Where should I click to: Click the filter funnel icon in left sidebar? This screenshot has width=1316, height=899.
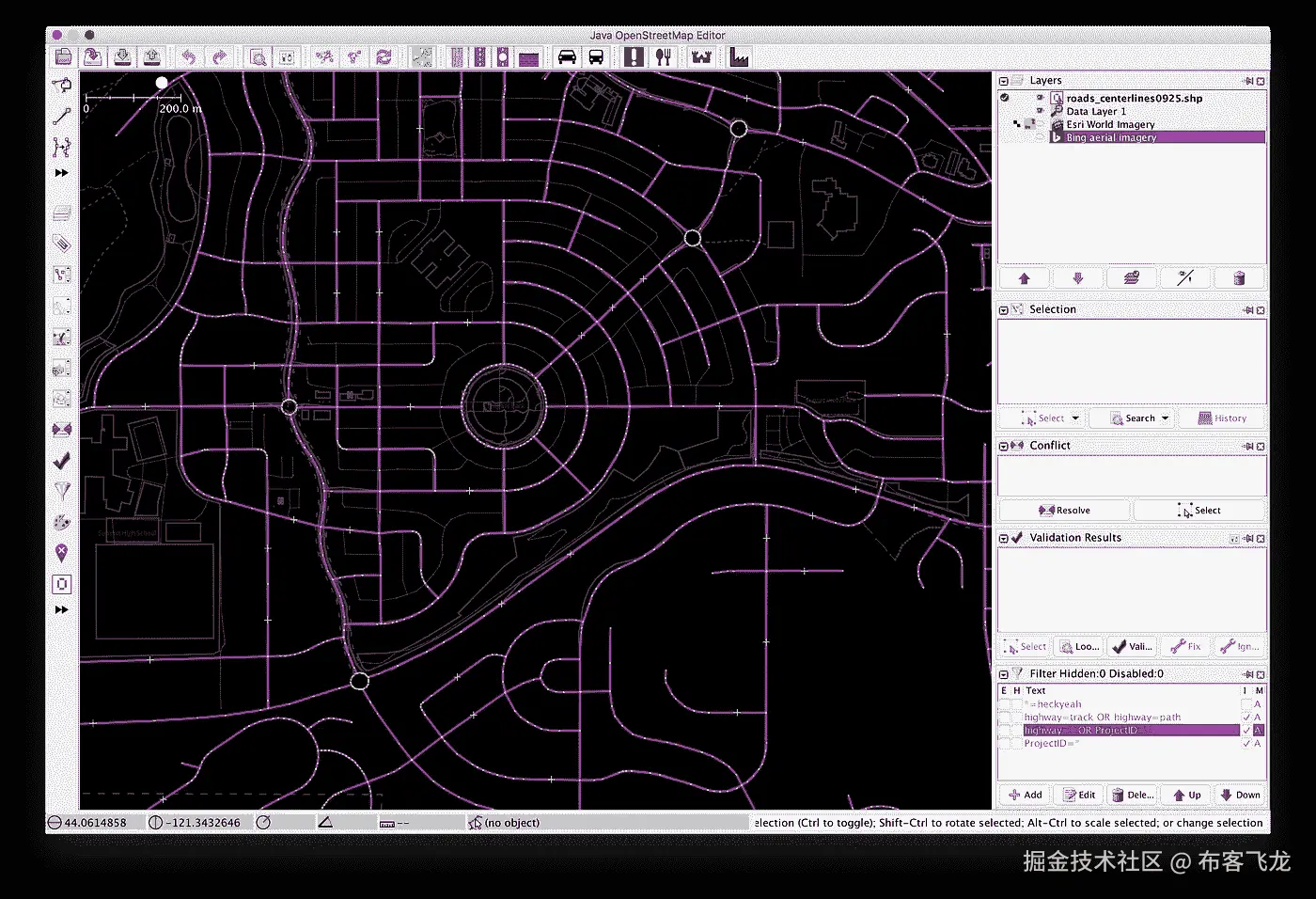(x=61, y=491)
